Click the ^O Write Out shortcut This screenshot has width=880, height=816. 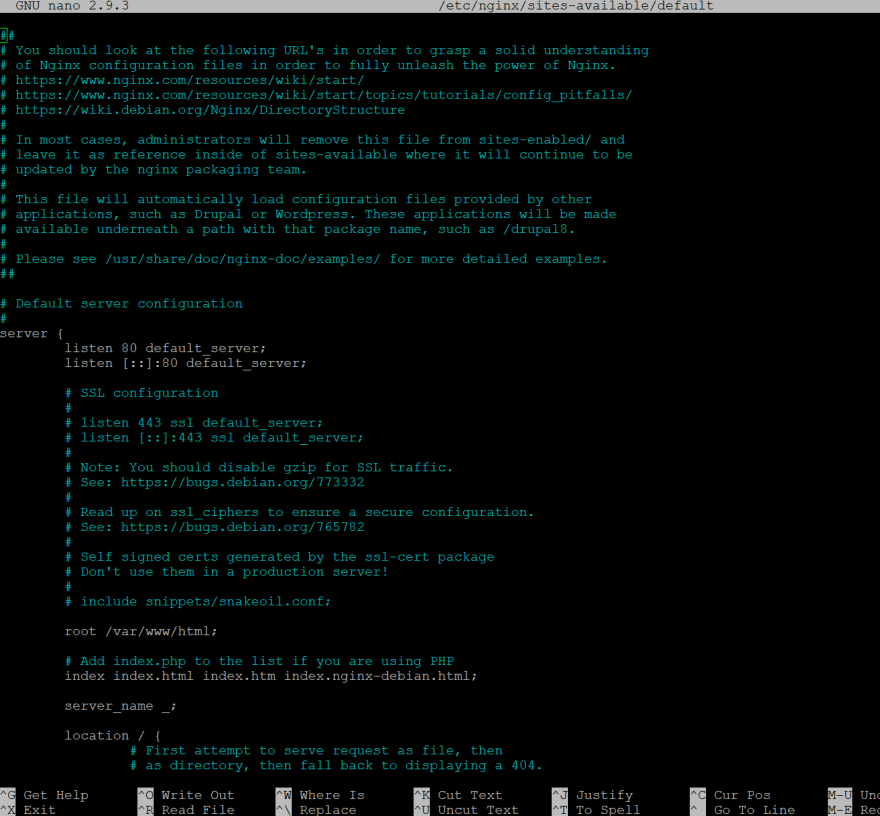coord(186,795)
